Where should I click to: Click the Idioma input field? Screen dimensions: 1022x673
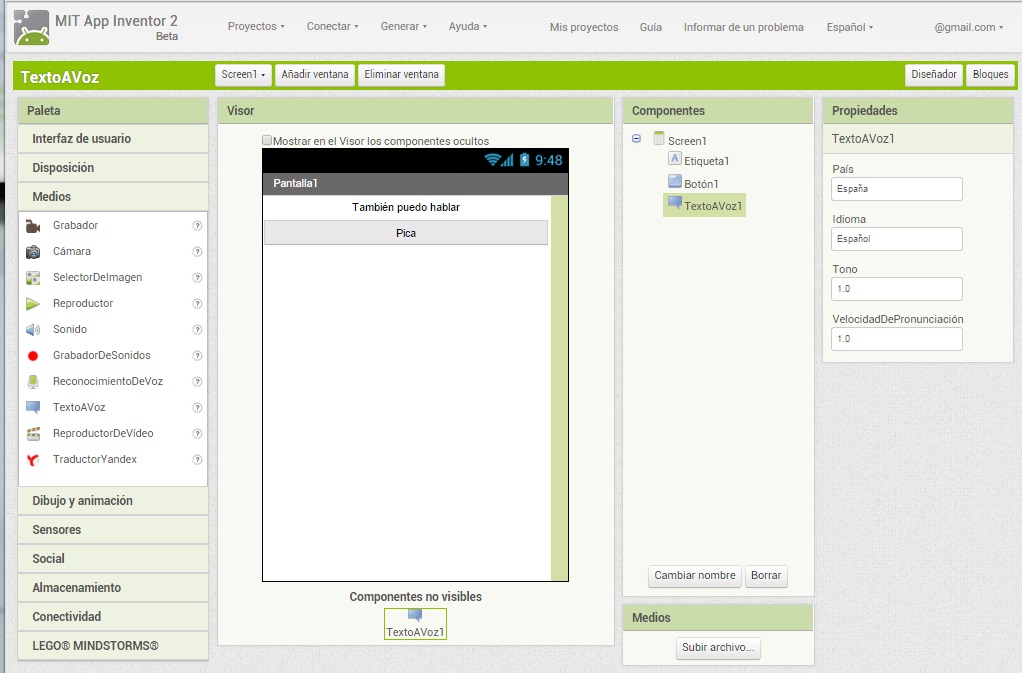click(x=897, y=238)
